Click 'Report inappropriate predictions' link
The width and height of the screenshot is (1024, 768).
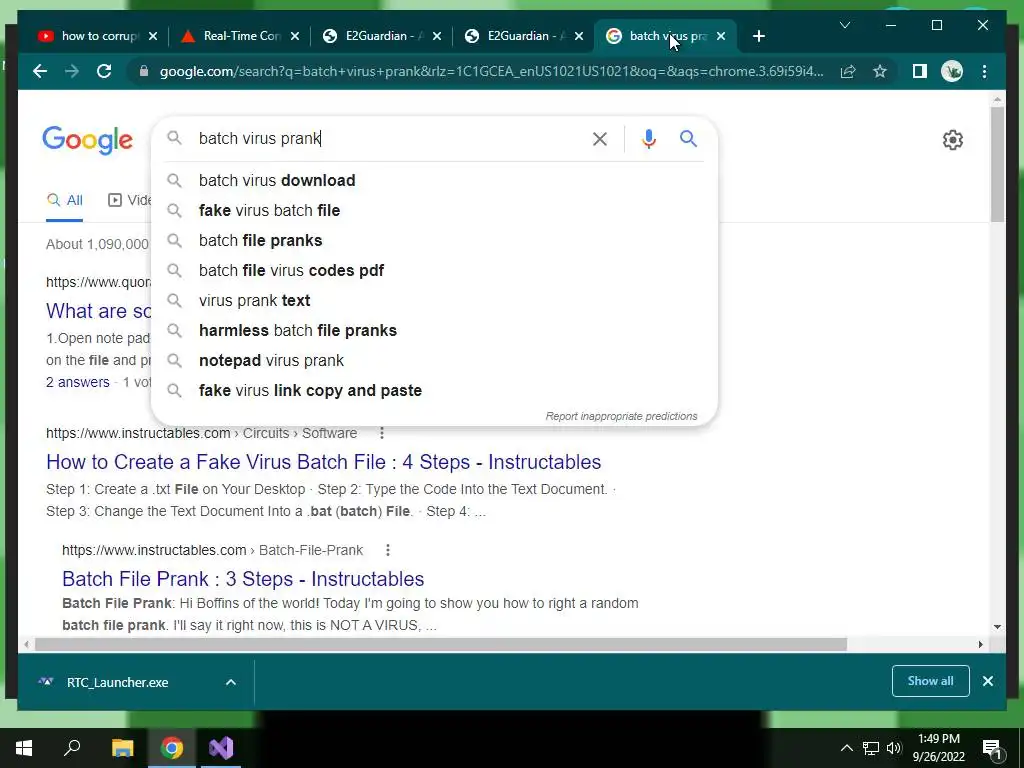pyautogui.click(x=621, y=416)
